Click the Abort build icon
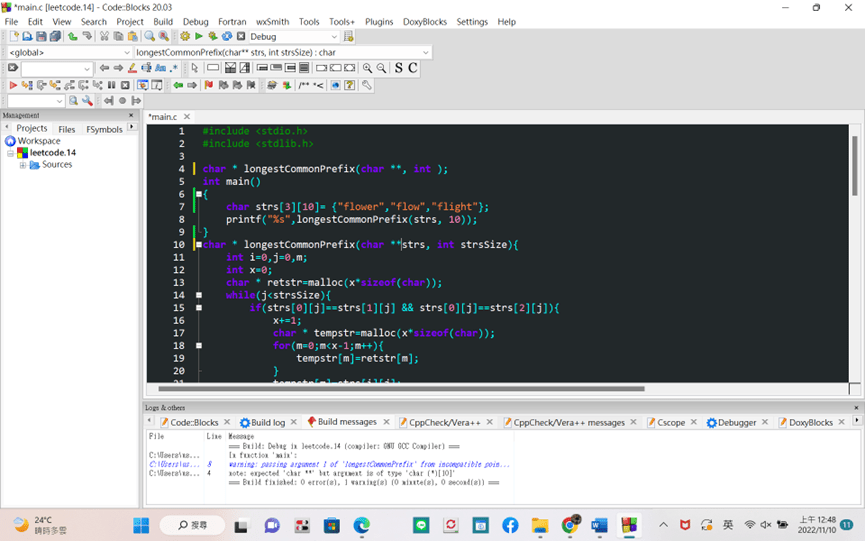865x541 pixels. tap(241, 37)
